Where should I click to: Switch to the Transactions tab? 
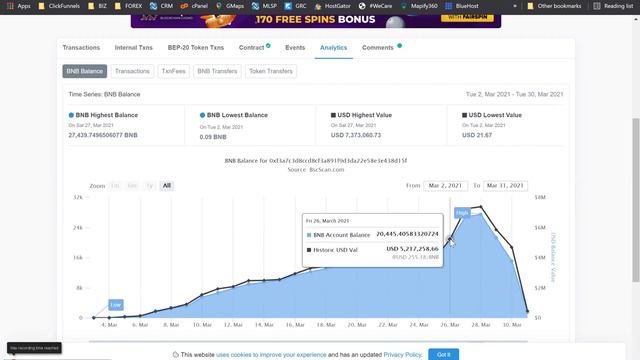[x=81, y=48]
